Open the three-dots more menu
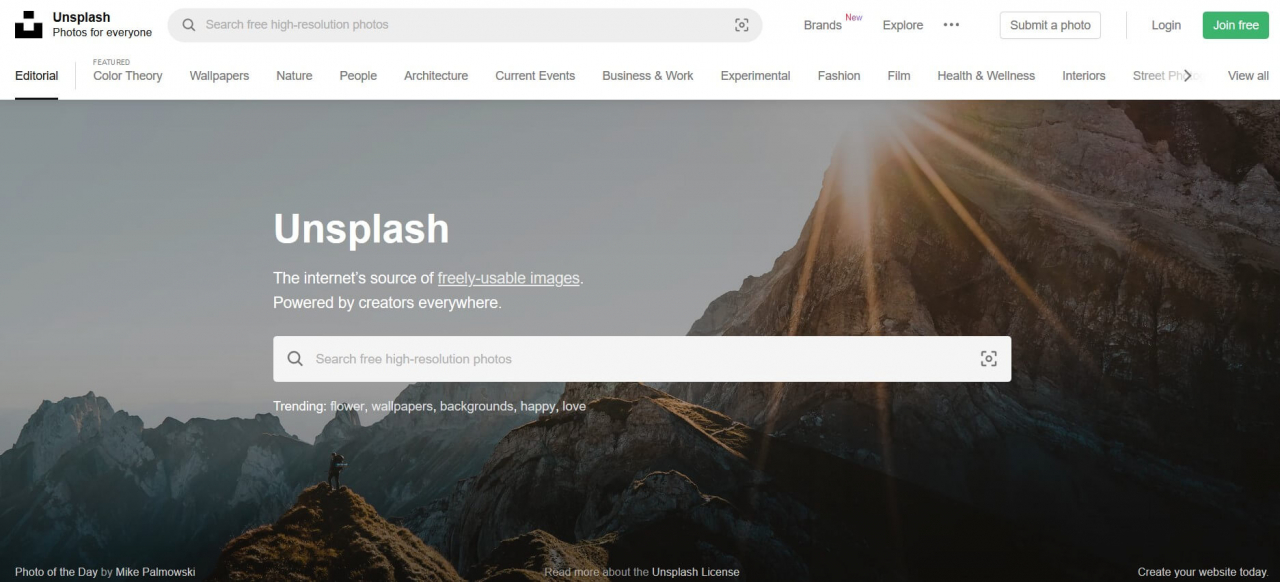Image resolution: width=1280 pixels, height=582 pixels. (x=951, y=25)
